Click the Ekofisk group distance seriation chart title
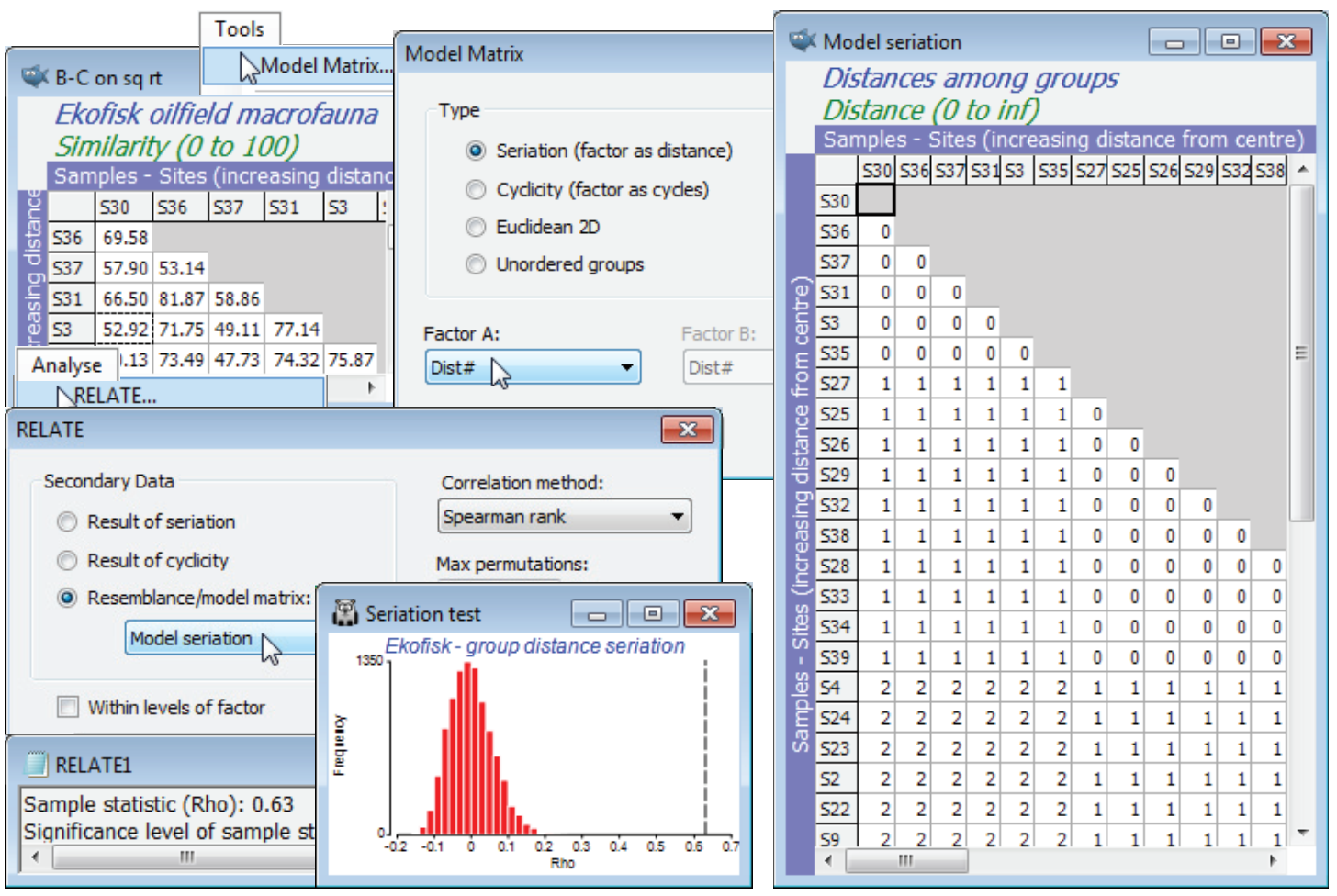The height and width of the screenshot is (896, 1337). click(x=534, y=645)
